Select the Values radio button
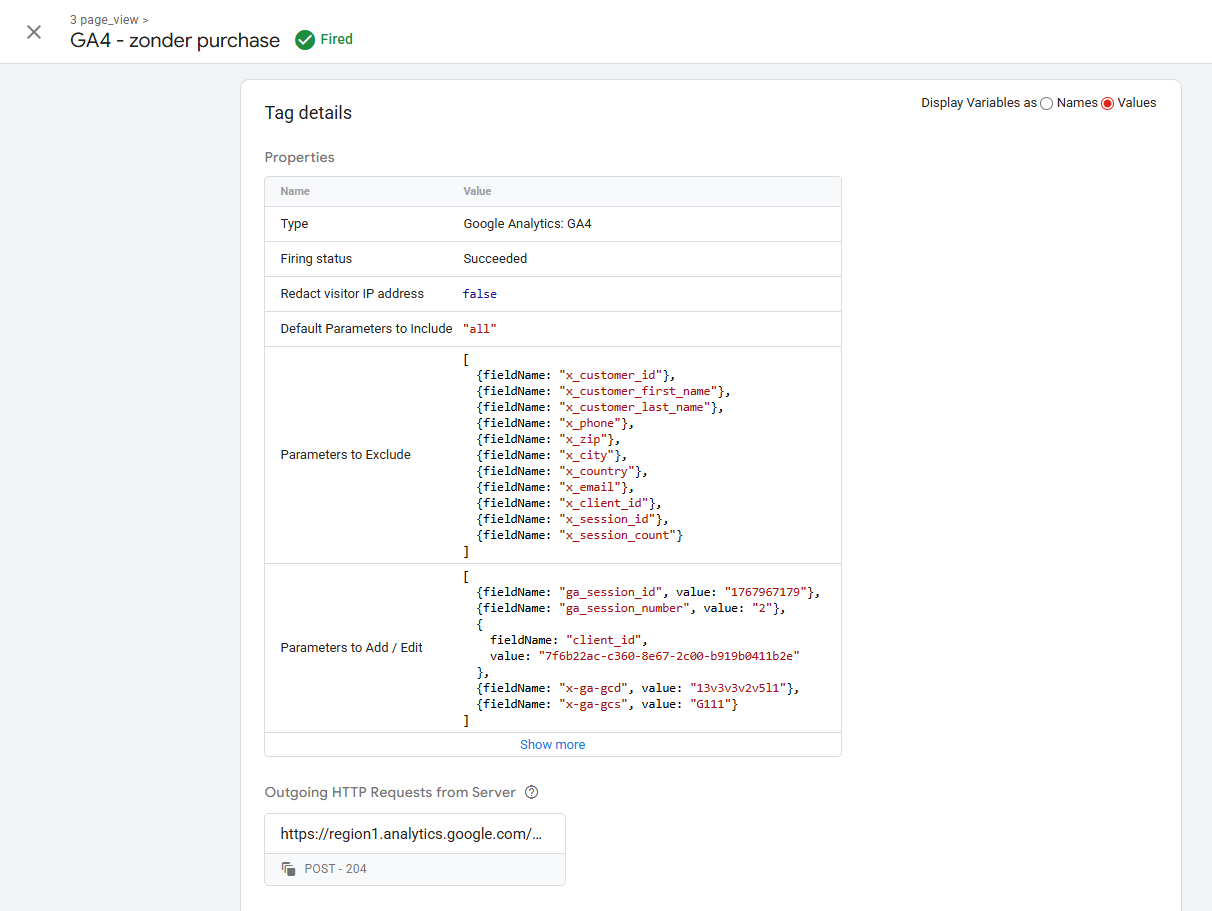Viewport: 1212px width, 911px height. pos(1107,103)
